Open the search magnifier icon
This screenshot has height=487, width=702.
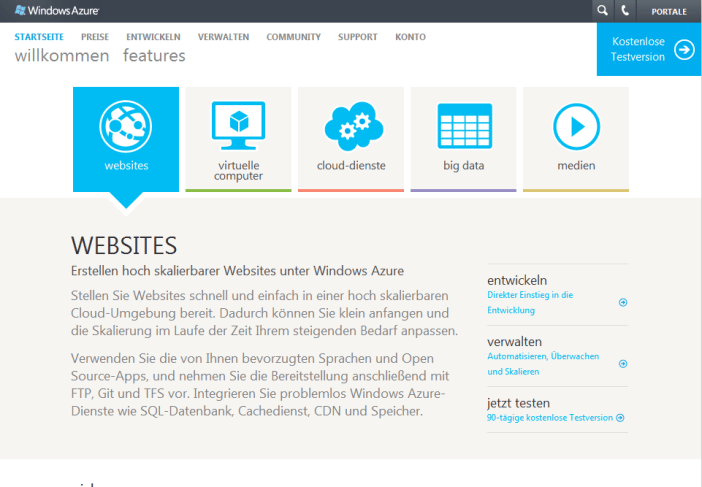point(603,11)
